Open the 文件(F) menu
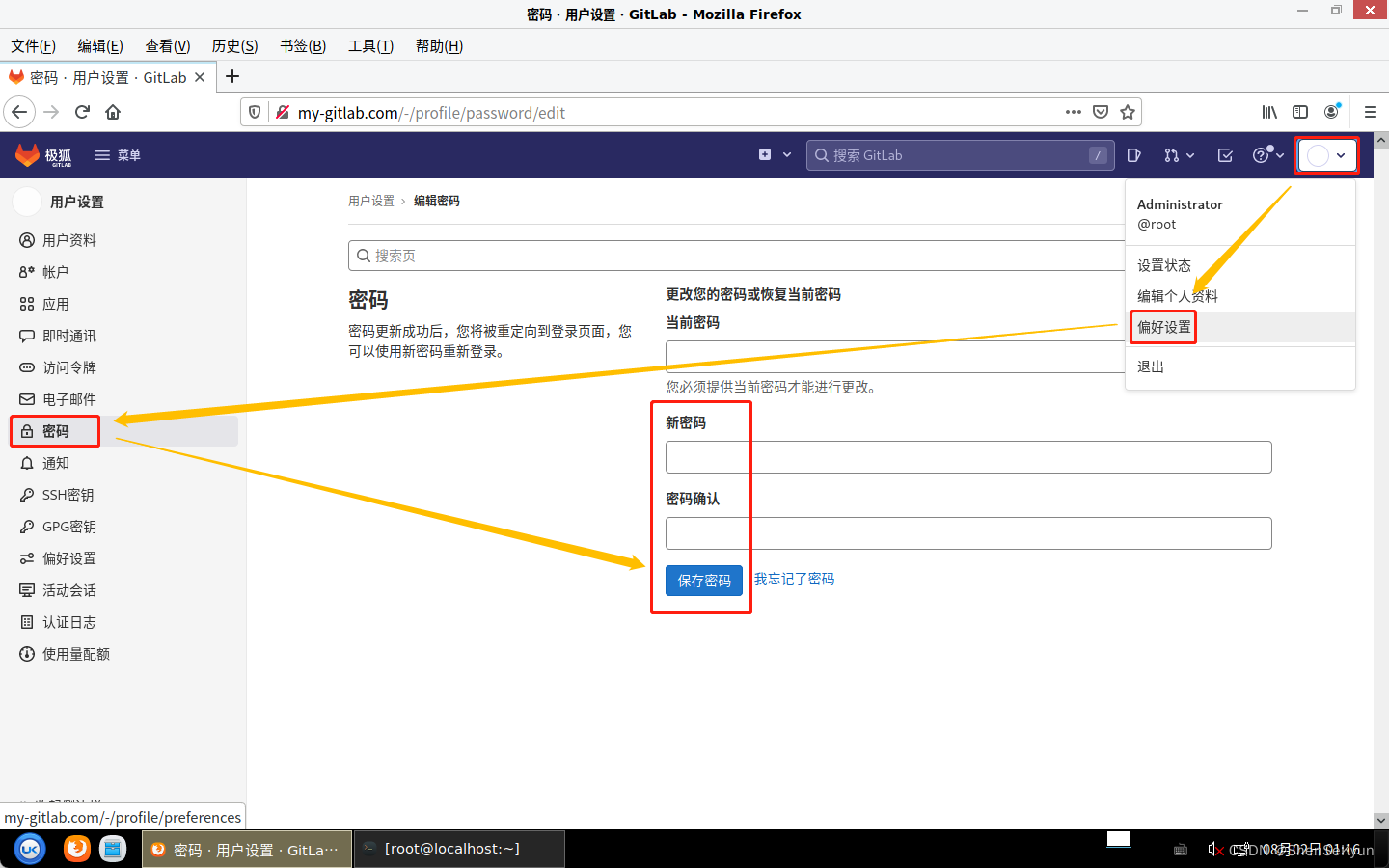This screenshot has height=868, width=1389. coord(34,45)
